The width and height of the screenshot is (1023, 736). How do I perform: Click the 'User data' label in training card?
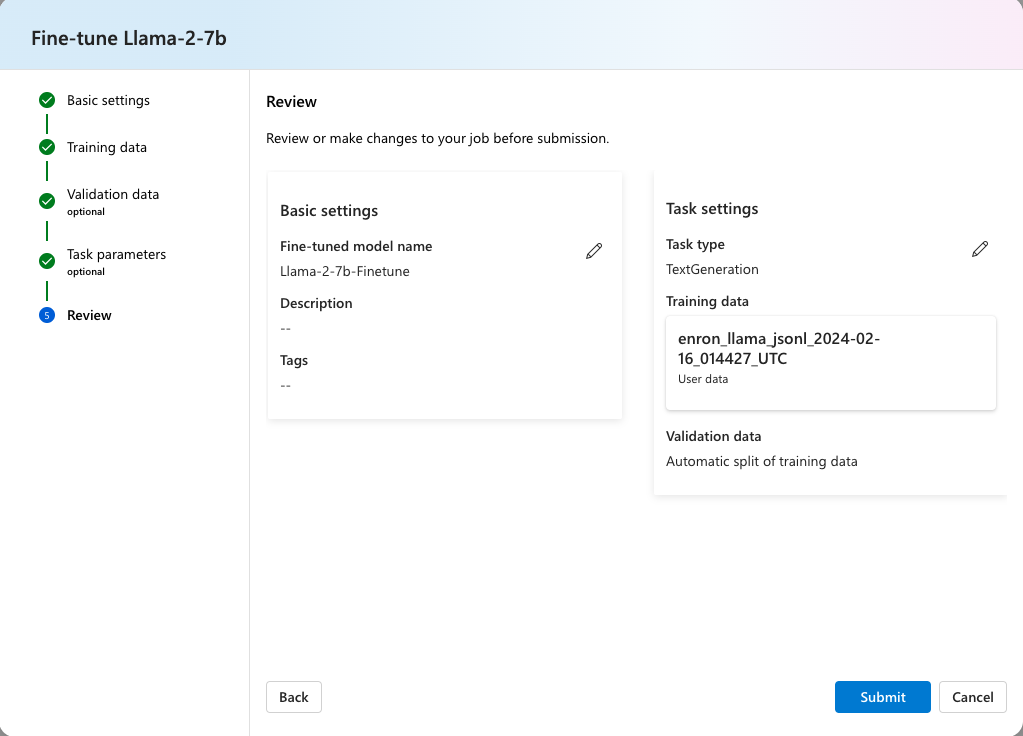[703, 379]
